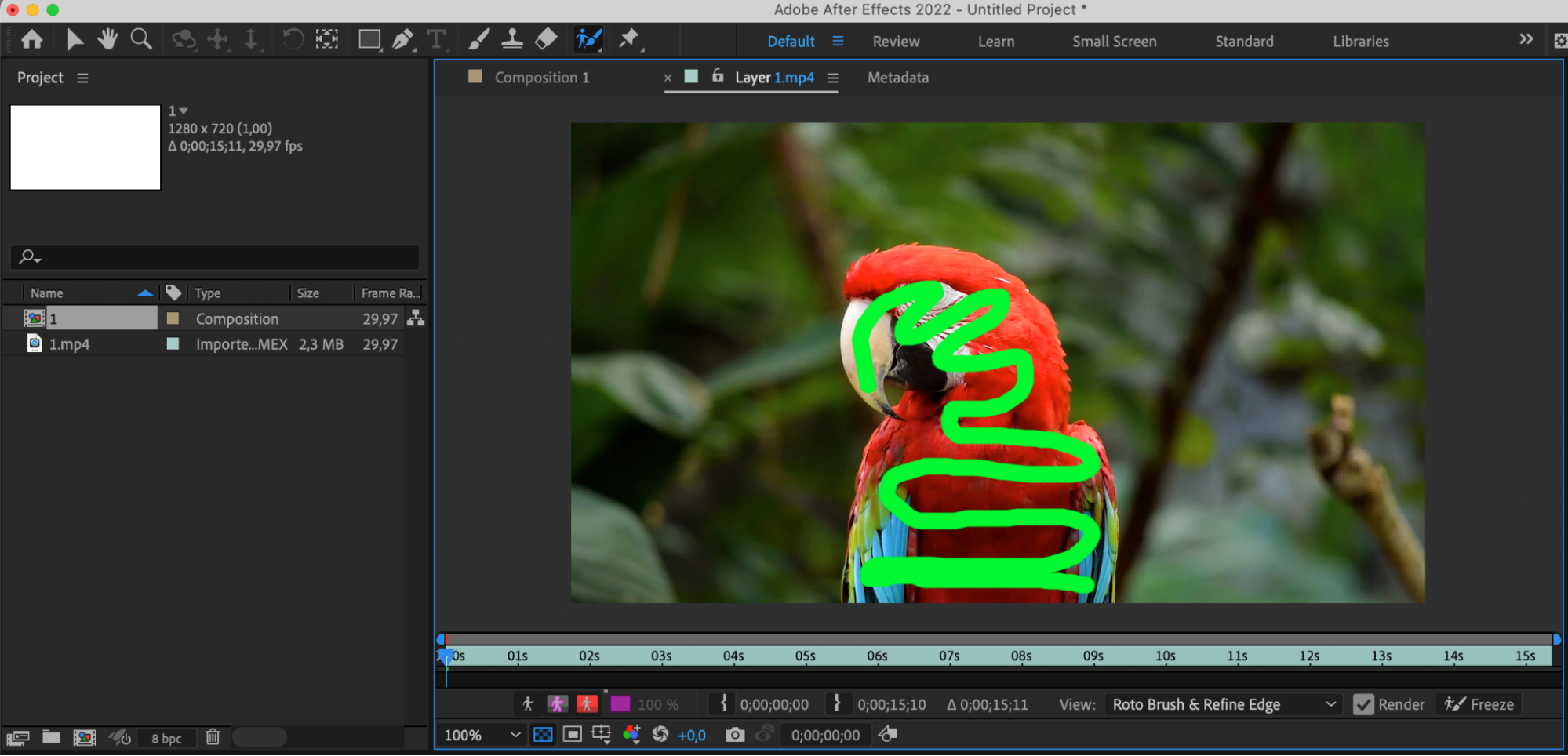Toggle alpha boundary view button
Viewport: 1568px width, 756px height.
[557, 704]
